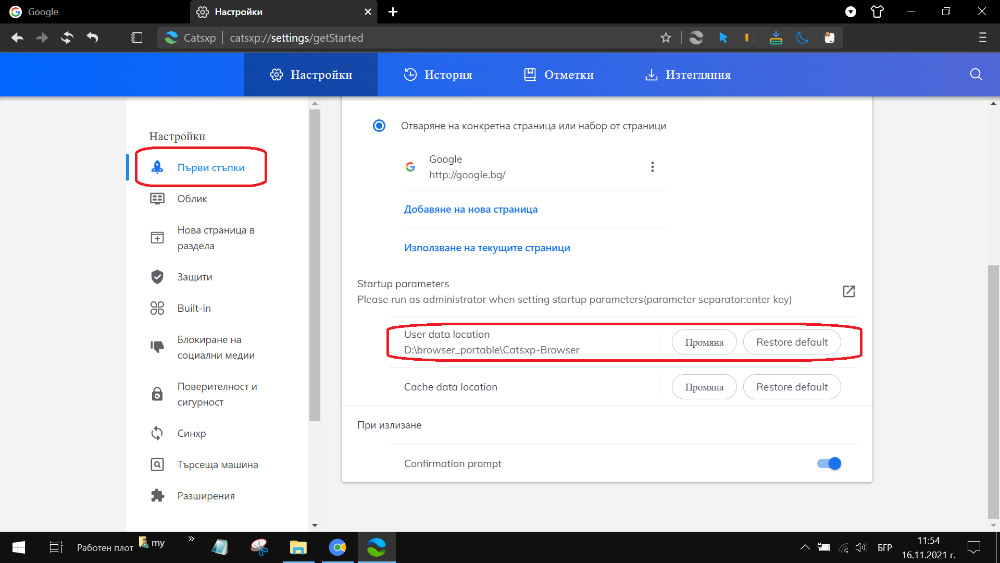1000x563 pixels.
Task: Open the Изтегляния tab
Action: tap(688, 75)
